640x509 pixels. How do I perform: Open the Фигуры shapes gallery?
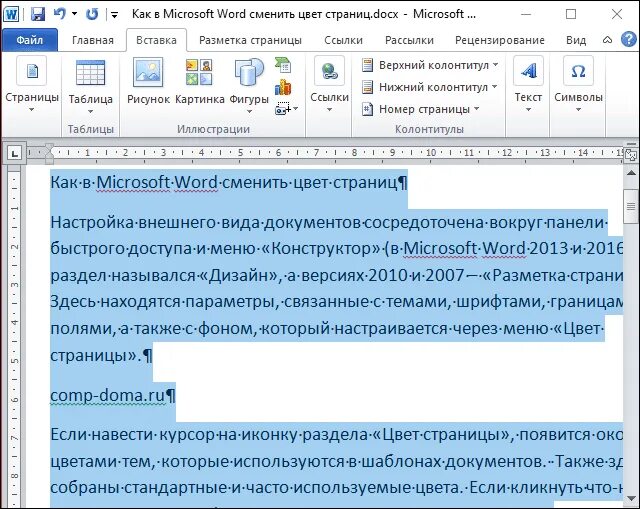pyautogui.click(x=249, y=86)
